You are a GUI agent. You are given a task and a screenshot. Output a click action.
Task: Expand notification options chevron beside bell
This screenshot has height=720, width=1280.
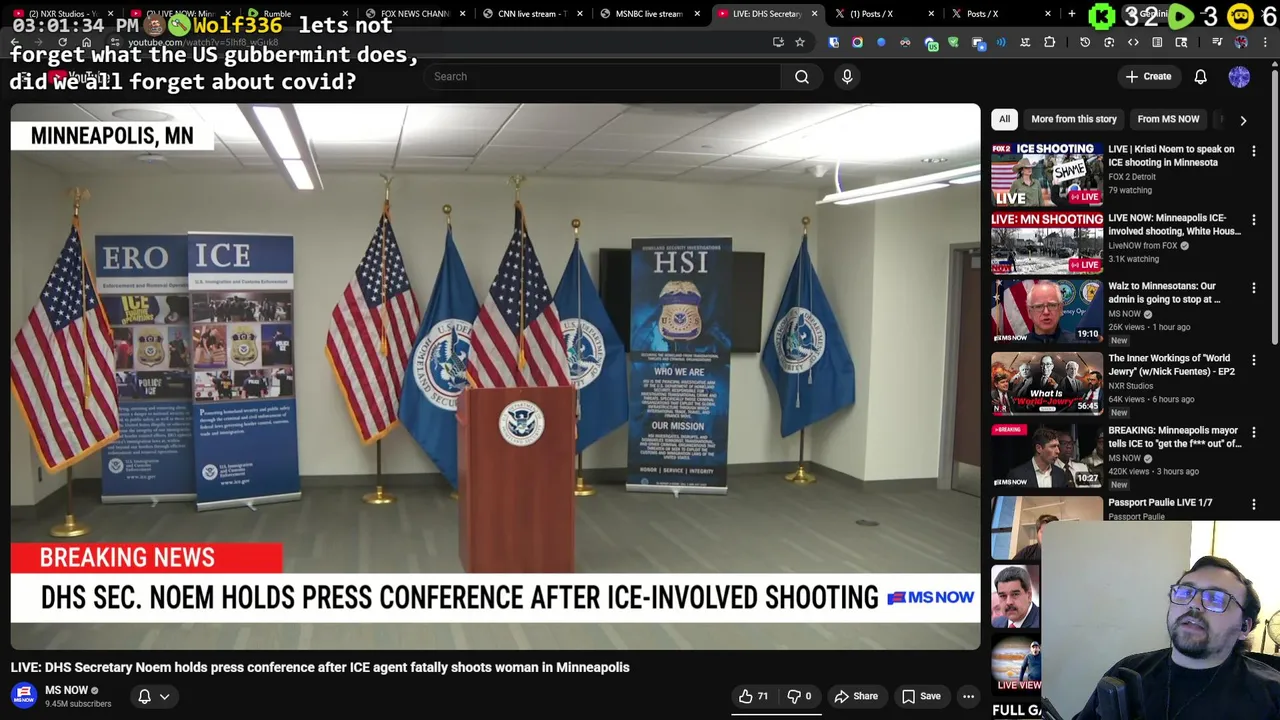point(164,696)
